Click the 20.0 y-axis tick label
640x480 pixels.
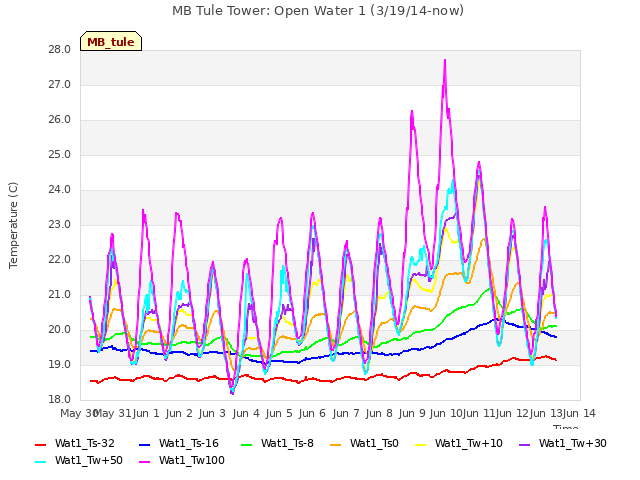60,330
